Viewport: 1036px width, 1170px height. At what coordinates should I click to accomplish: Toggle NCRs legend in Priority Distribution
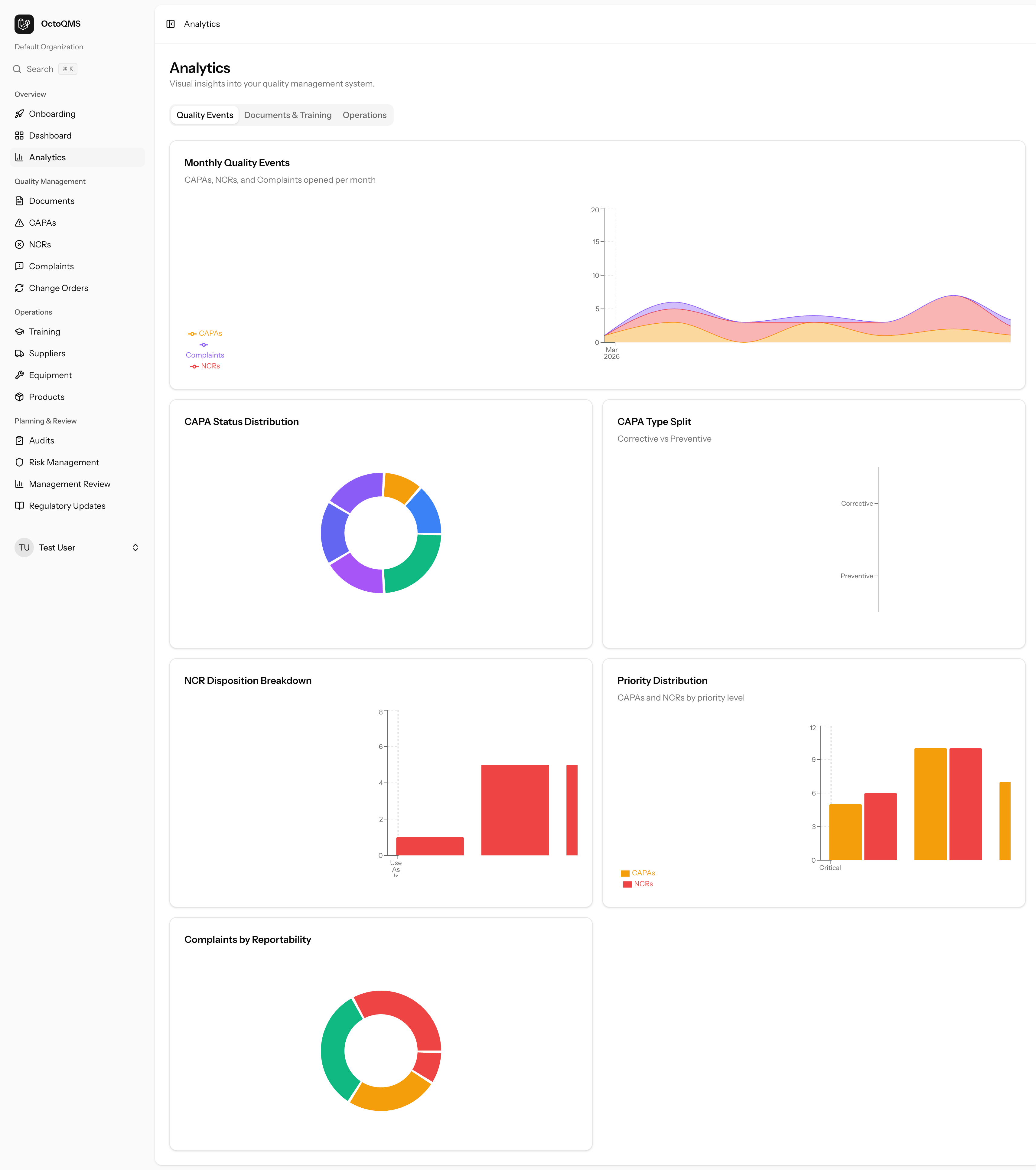(x=638, y=884)
